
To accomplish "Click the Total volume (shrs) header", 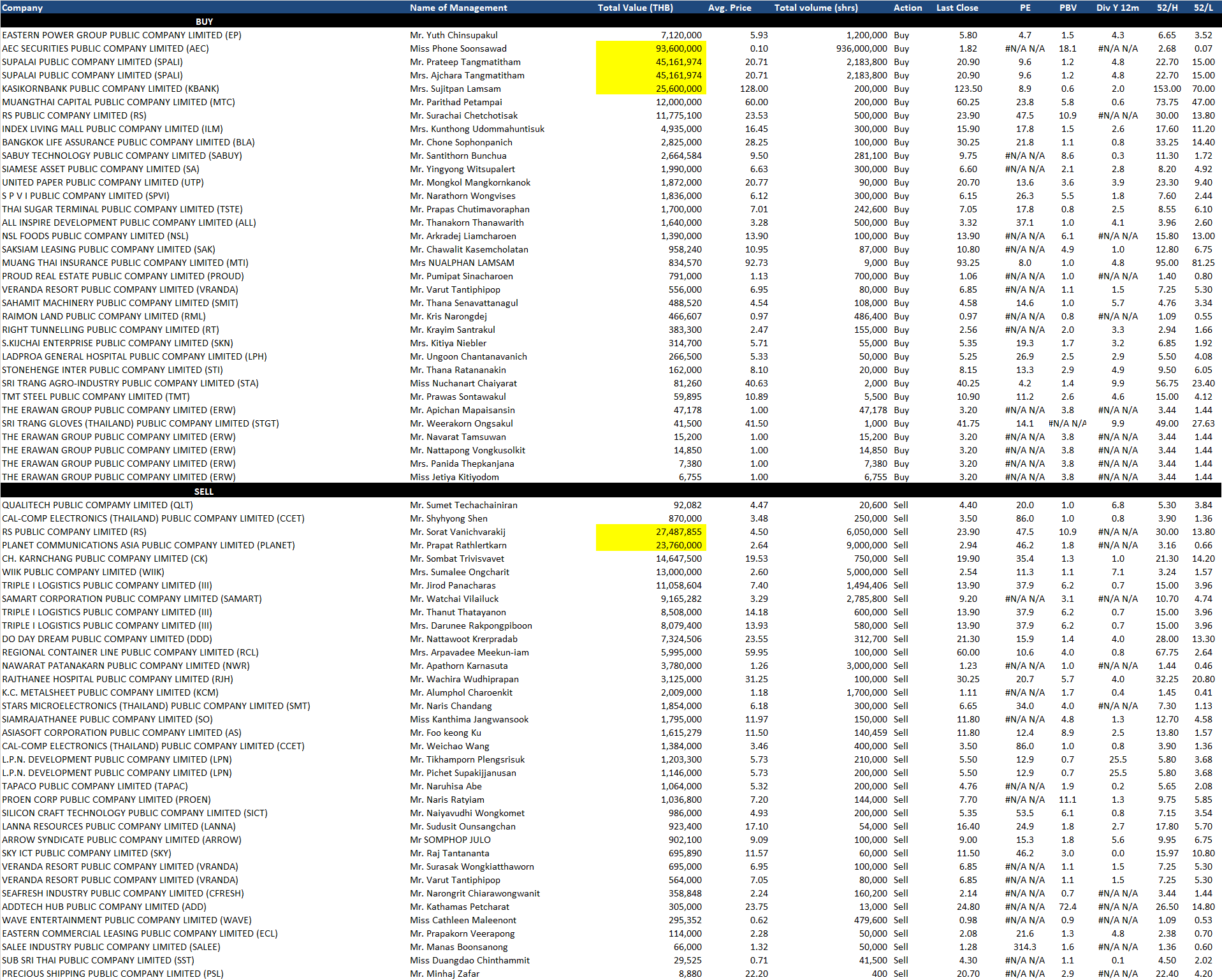I will pyautogui.click(x=815, y=8).
